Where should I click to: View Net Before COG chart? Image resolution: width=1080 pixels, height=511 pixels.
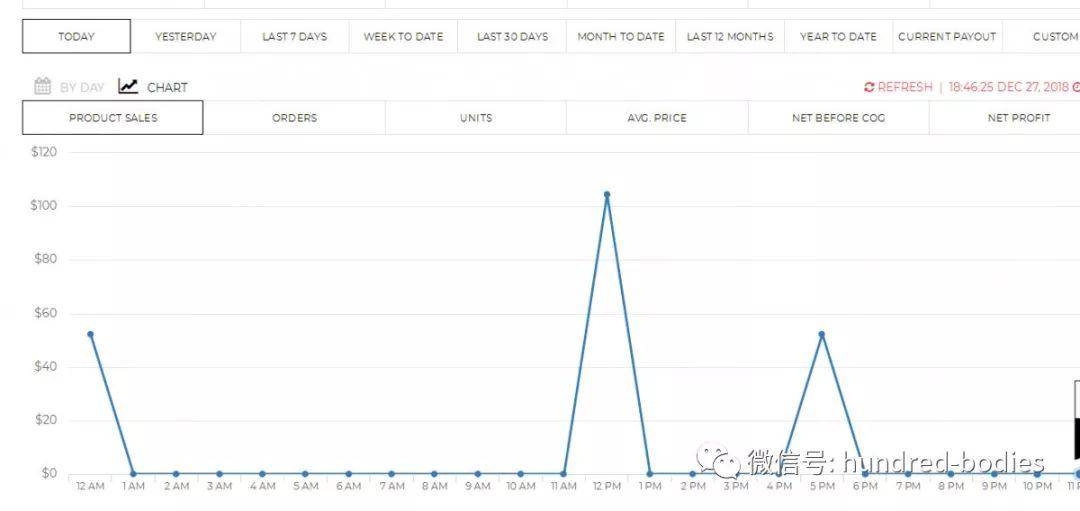click(838, 118)
